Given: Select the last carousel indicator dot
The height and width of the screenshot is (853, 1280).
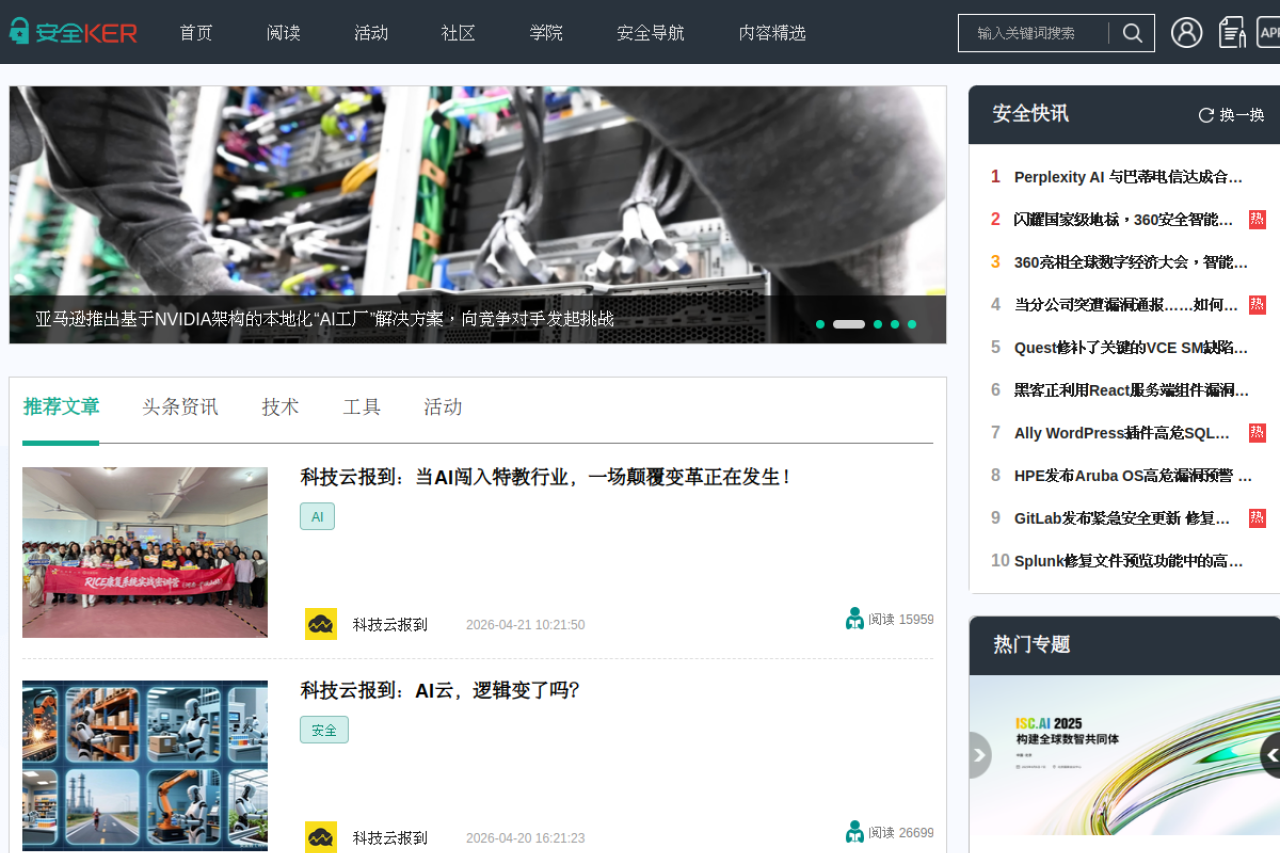Looking at the screenshot, I should pyautogui.click(x=911, y=324).
